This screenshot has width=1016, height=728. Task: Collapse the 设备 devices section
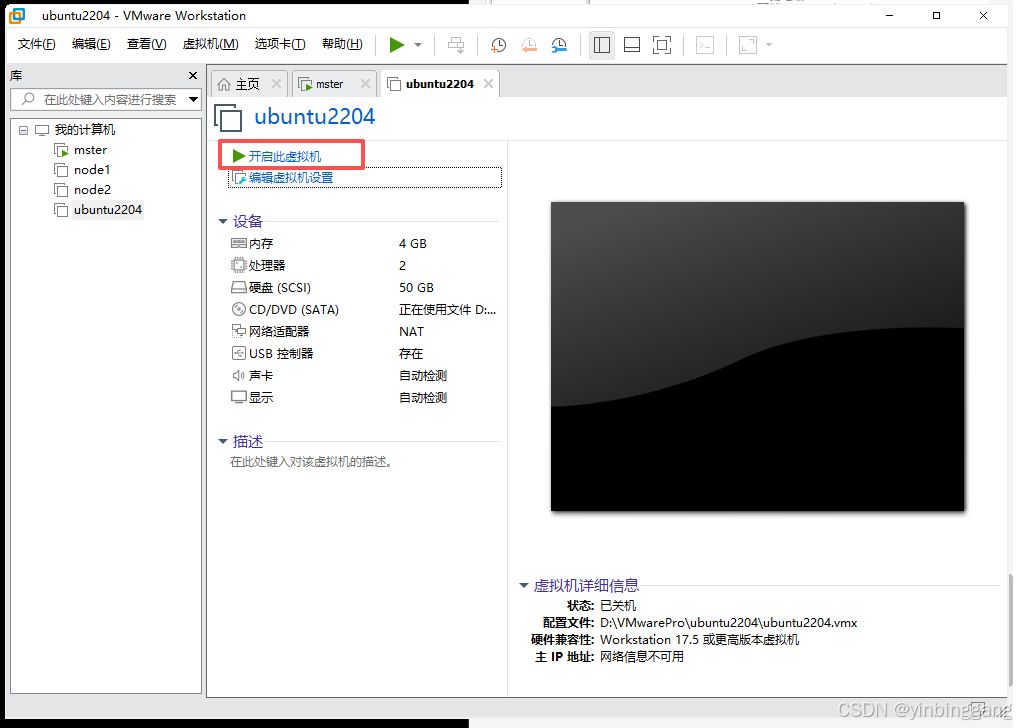pyautogui.click(x=223, y=222)
